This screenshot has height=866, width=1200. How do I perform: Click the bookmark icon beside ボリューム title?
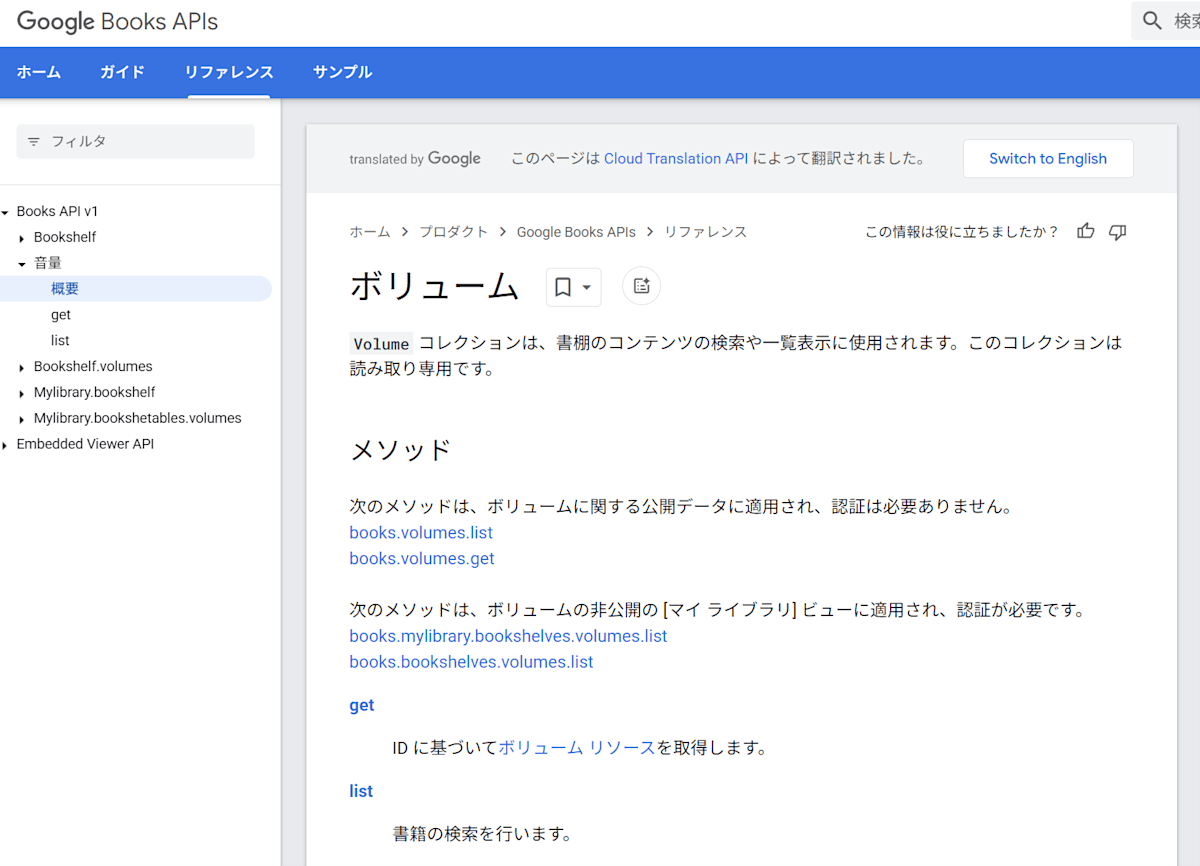tap(563, 287)
